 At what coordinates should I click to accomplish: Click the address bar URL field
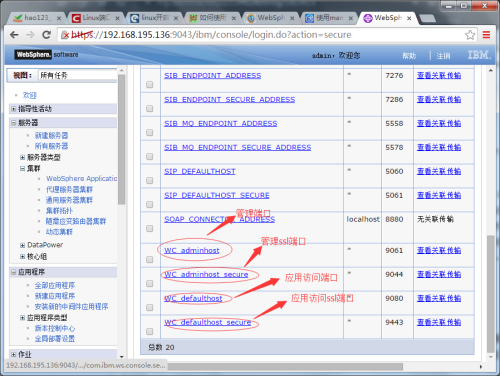[x=267, y=35]
